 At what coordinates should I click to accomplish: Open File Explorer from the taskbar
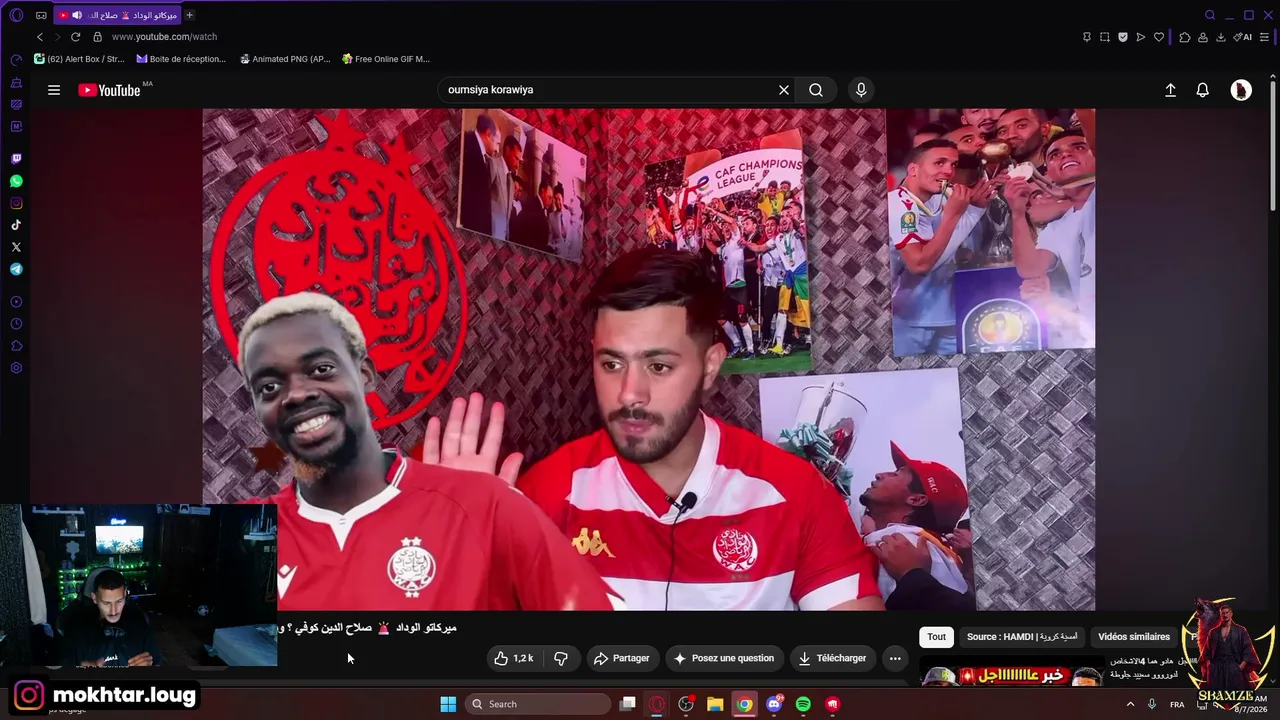(715, 704)
